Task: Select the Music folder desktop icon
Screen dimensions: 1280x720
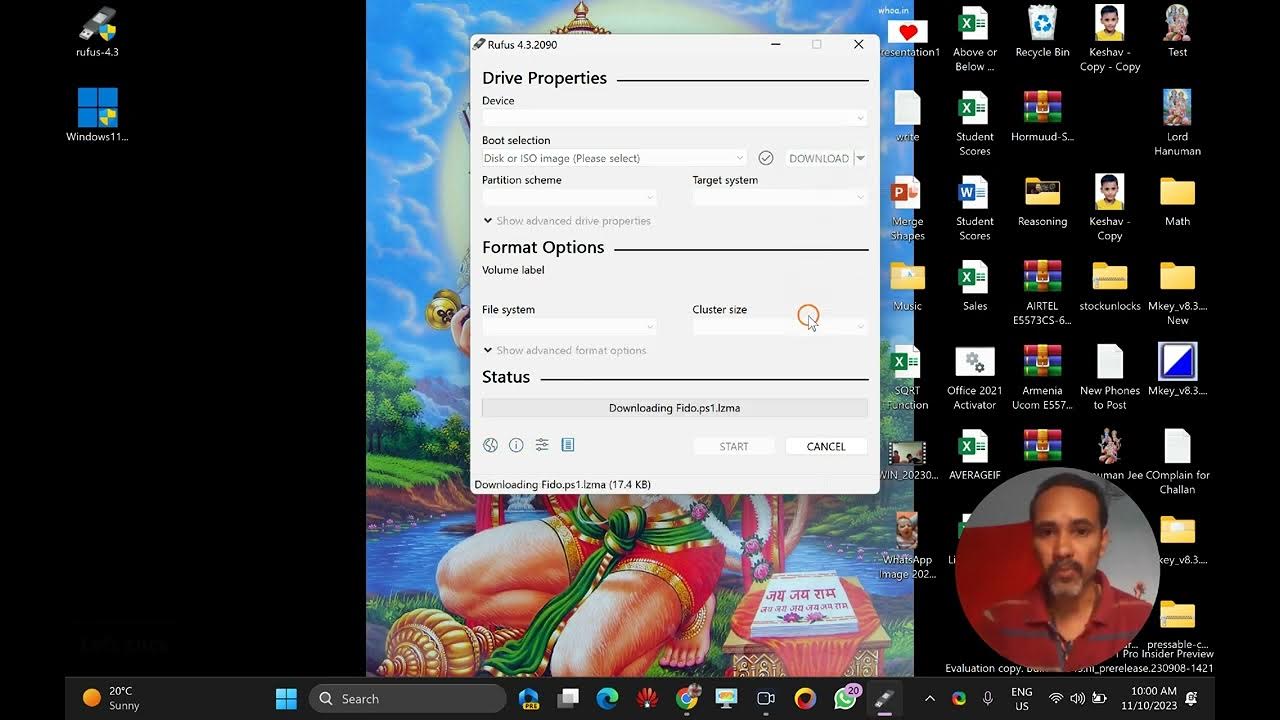Action: (907, 287)
